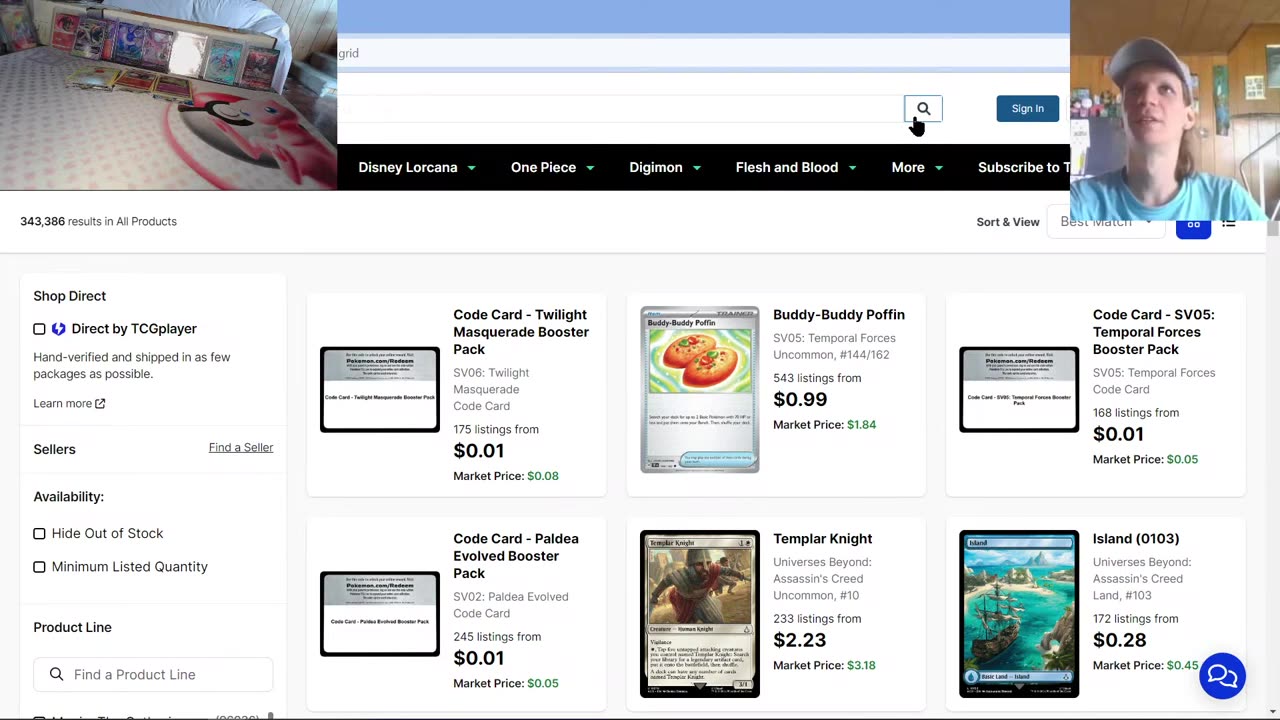Click the $2.23 price of Templar Knight
1280x720 pixels.
[x=800, y=640]
